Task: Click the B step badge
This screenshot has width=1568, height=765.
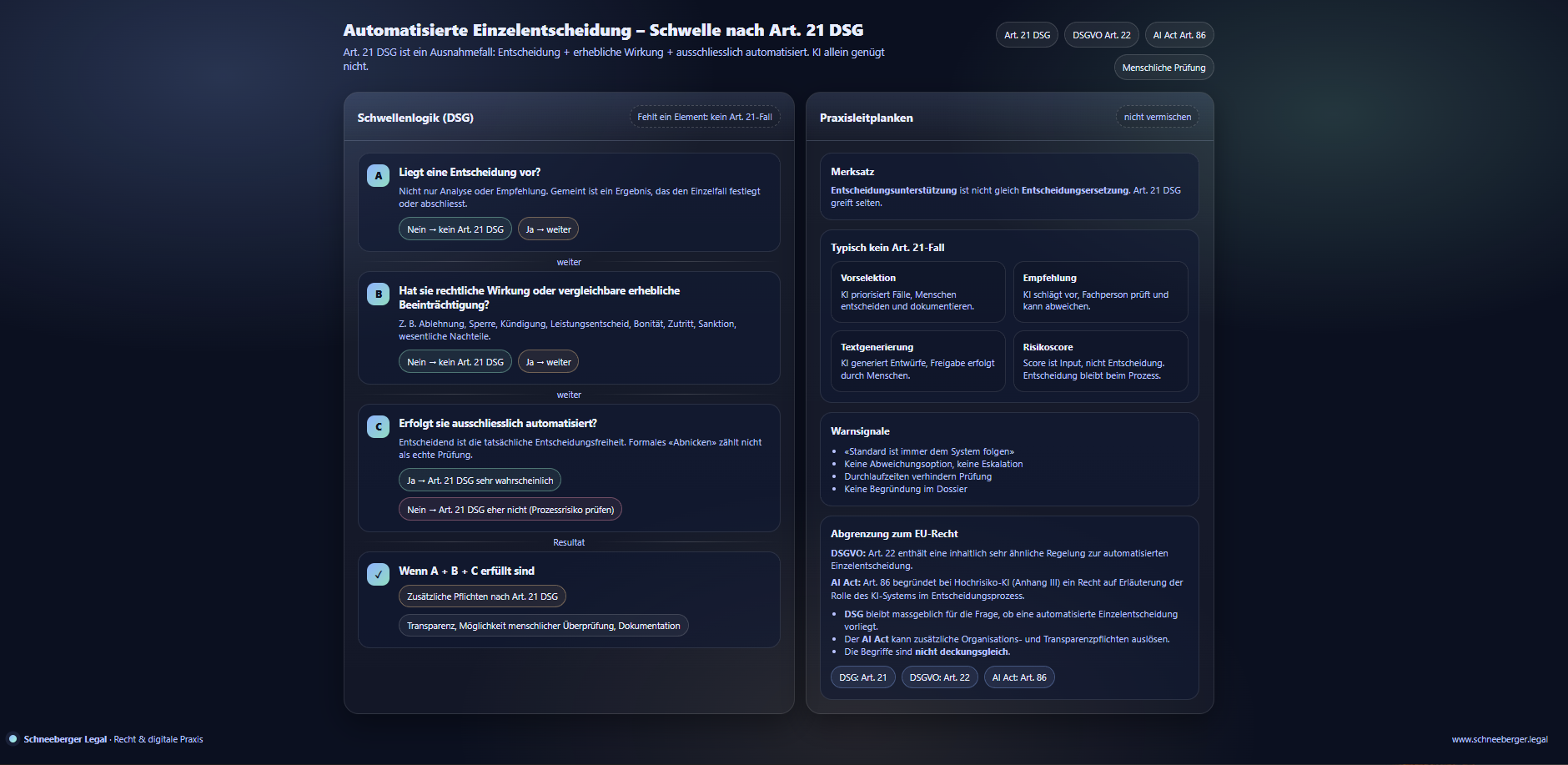Action: (378, 294)
